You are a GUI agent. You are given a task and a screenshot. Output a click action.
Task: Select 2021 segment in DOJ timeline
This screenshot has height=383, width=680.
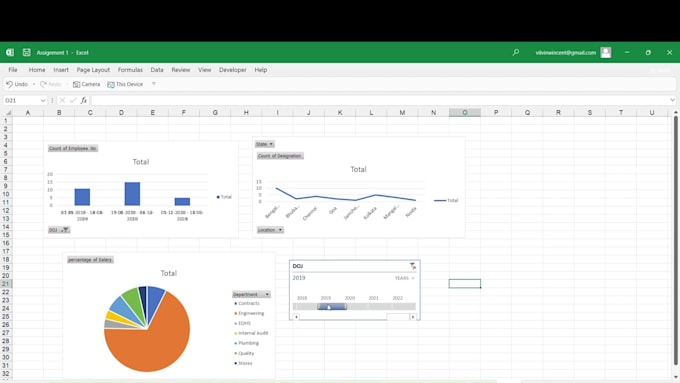tap(380, 307)
